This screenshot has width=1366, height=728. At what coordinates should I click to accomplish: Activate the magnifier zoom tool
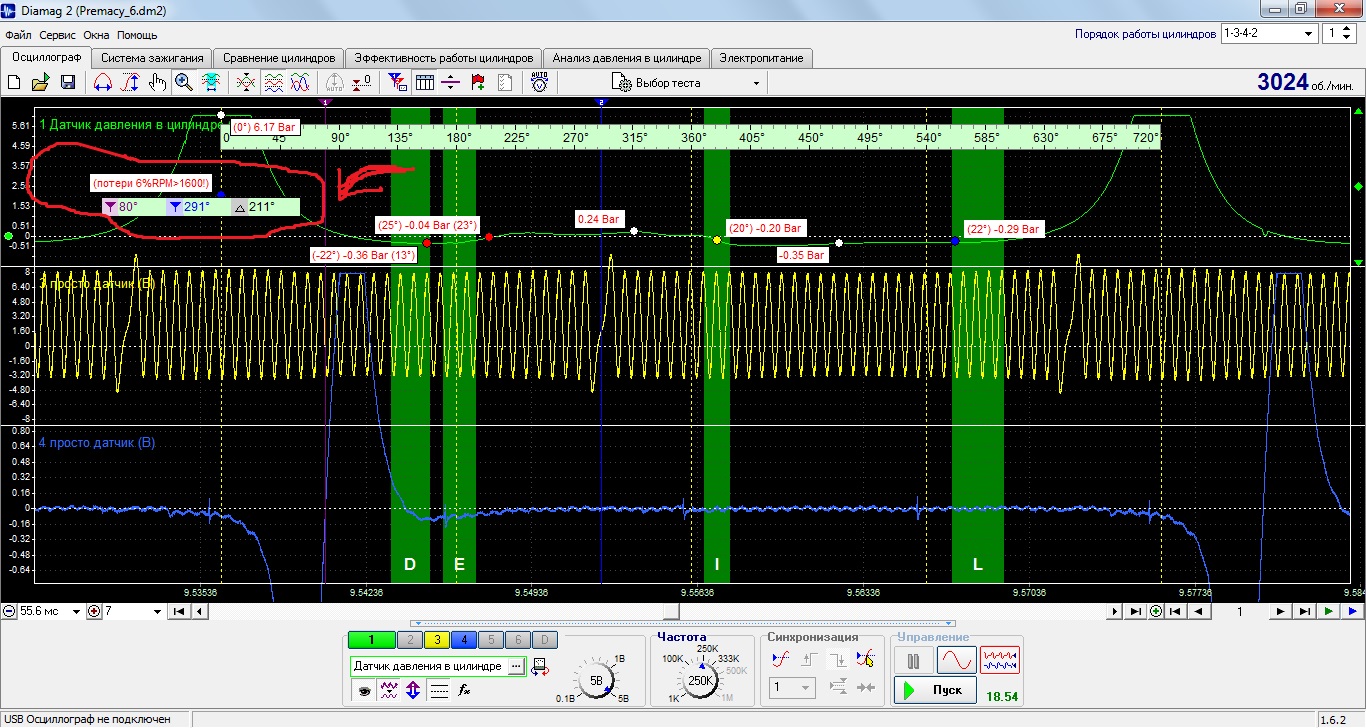pyautogui.click(x=184, y=83)
